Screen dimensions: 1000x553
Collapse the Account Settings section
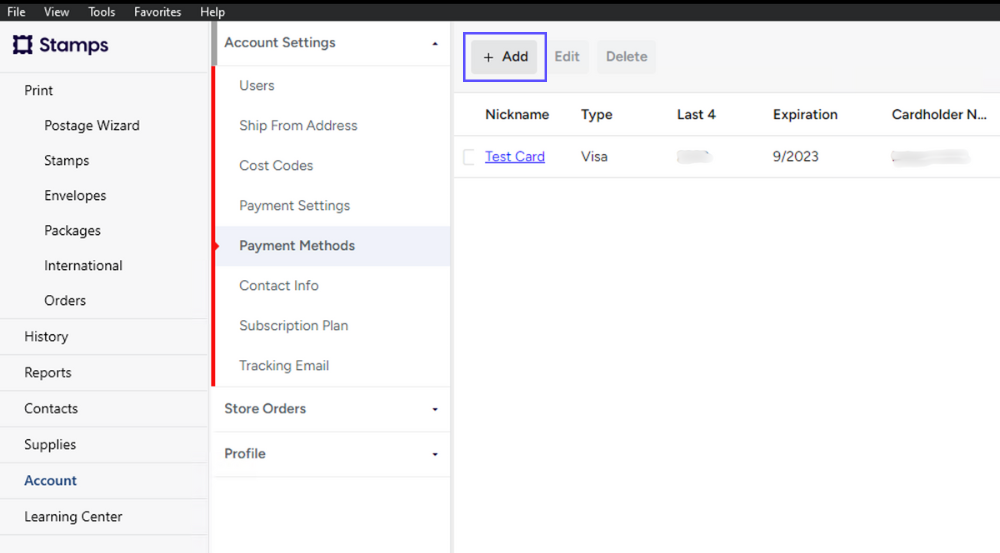coord(434,43)
